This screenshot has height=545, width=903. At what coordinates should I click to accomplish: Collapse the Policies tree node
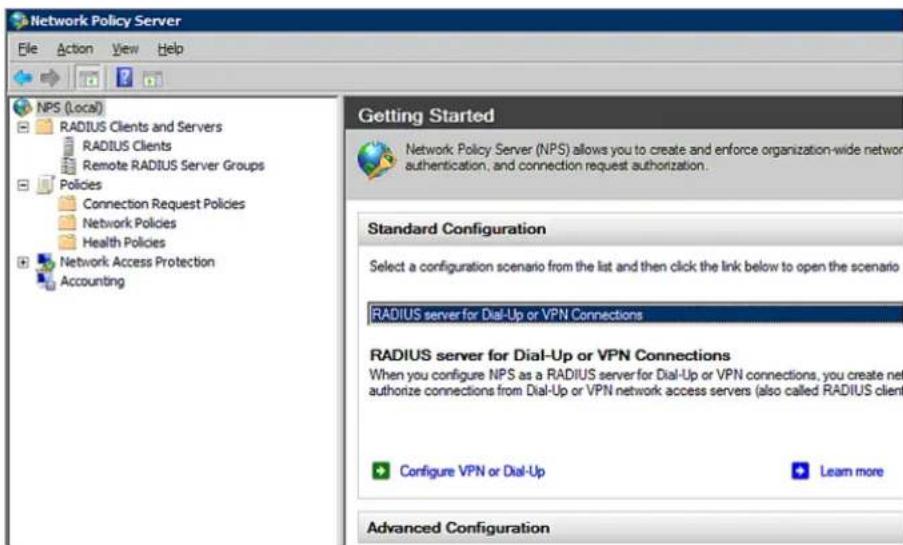click(x=22, y=185)
